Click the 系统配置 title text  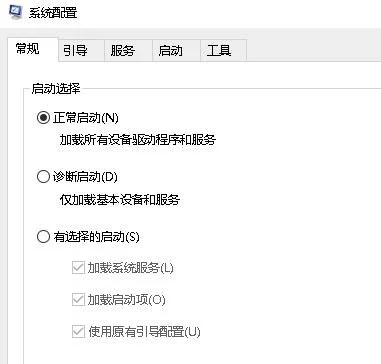(x=53, y=13)
